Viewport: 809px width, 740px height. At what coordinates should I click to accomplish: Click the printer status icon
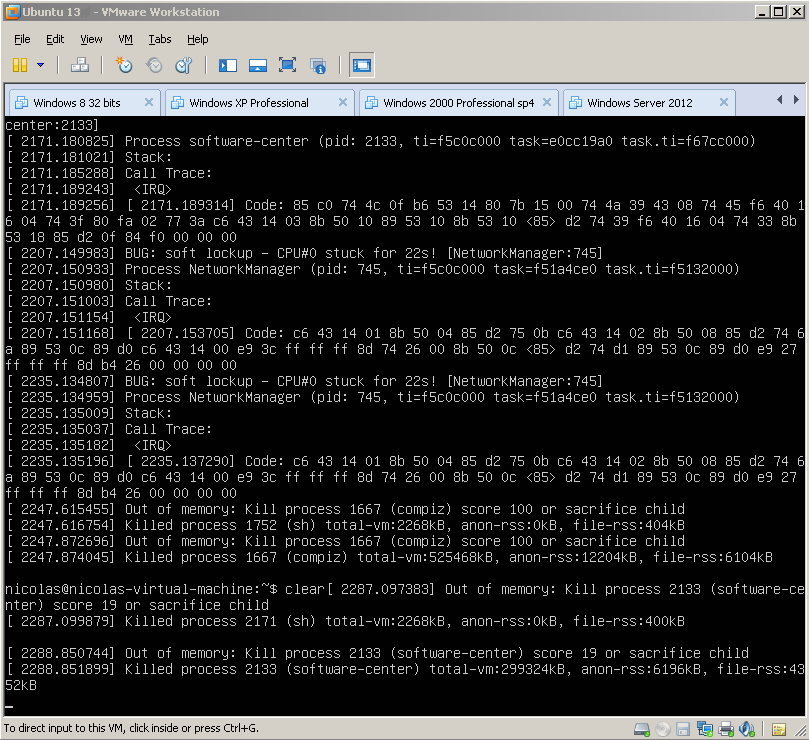tap(726, 729)
